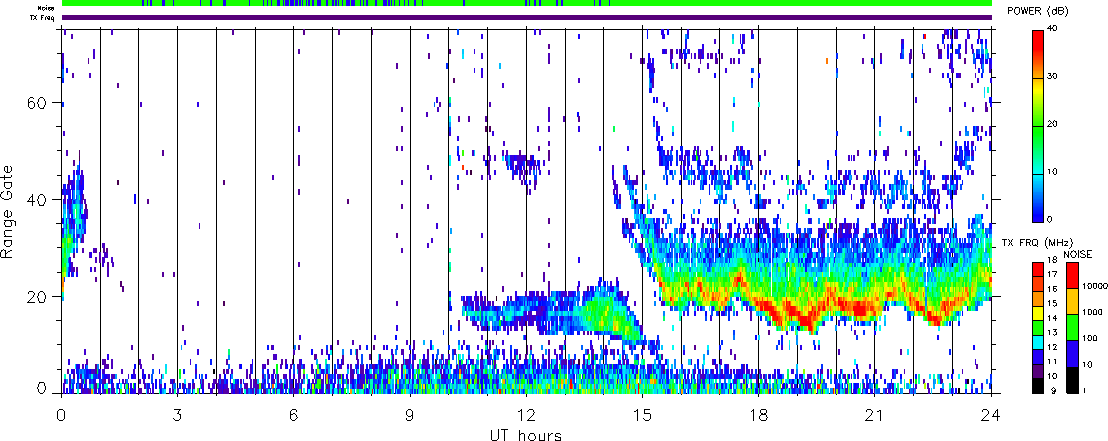Pick the orange segment of the NOISE colorbar

pos(1073,301)
